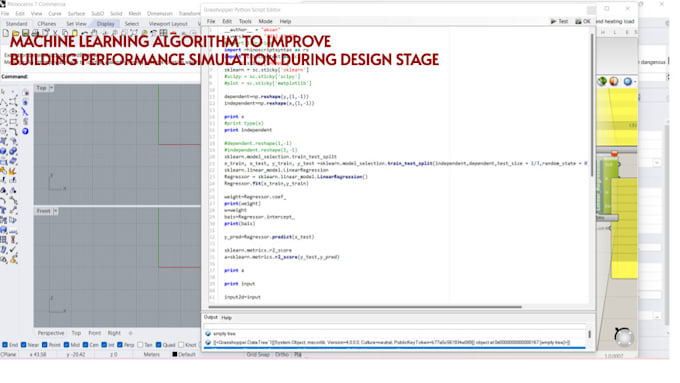
Task: Click the code editor vertical scrollbar
Action: [592, 104]
